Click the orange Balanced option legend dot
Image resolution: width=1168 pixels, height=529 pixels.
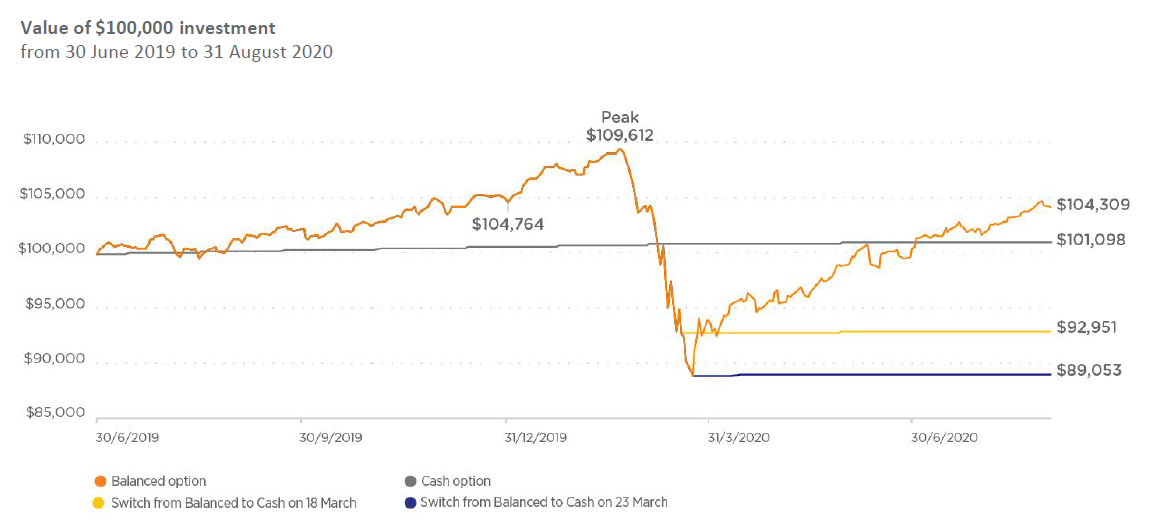tap(98, 482)
